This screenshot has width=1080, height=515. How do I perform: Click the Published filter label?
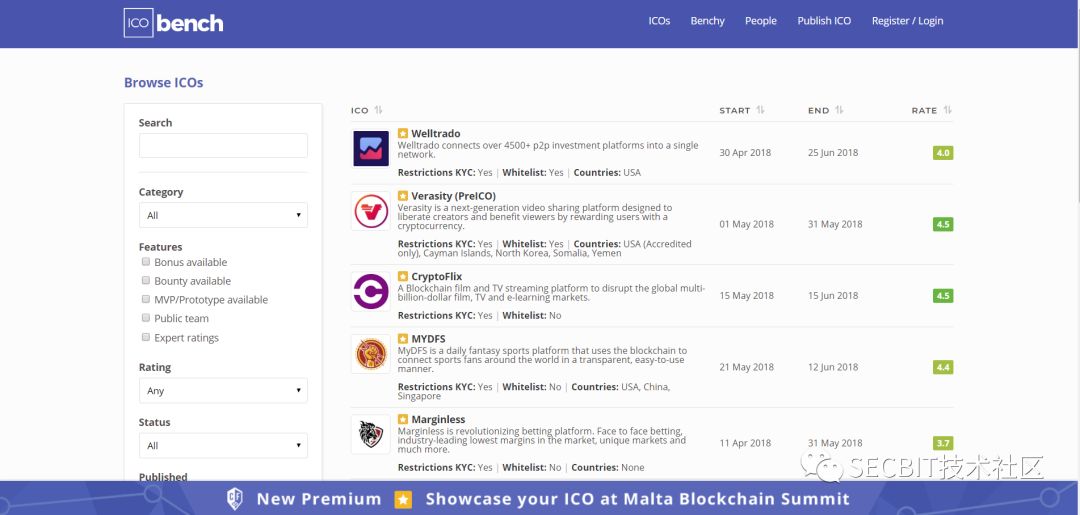pos(163,476)
